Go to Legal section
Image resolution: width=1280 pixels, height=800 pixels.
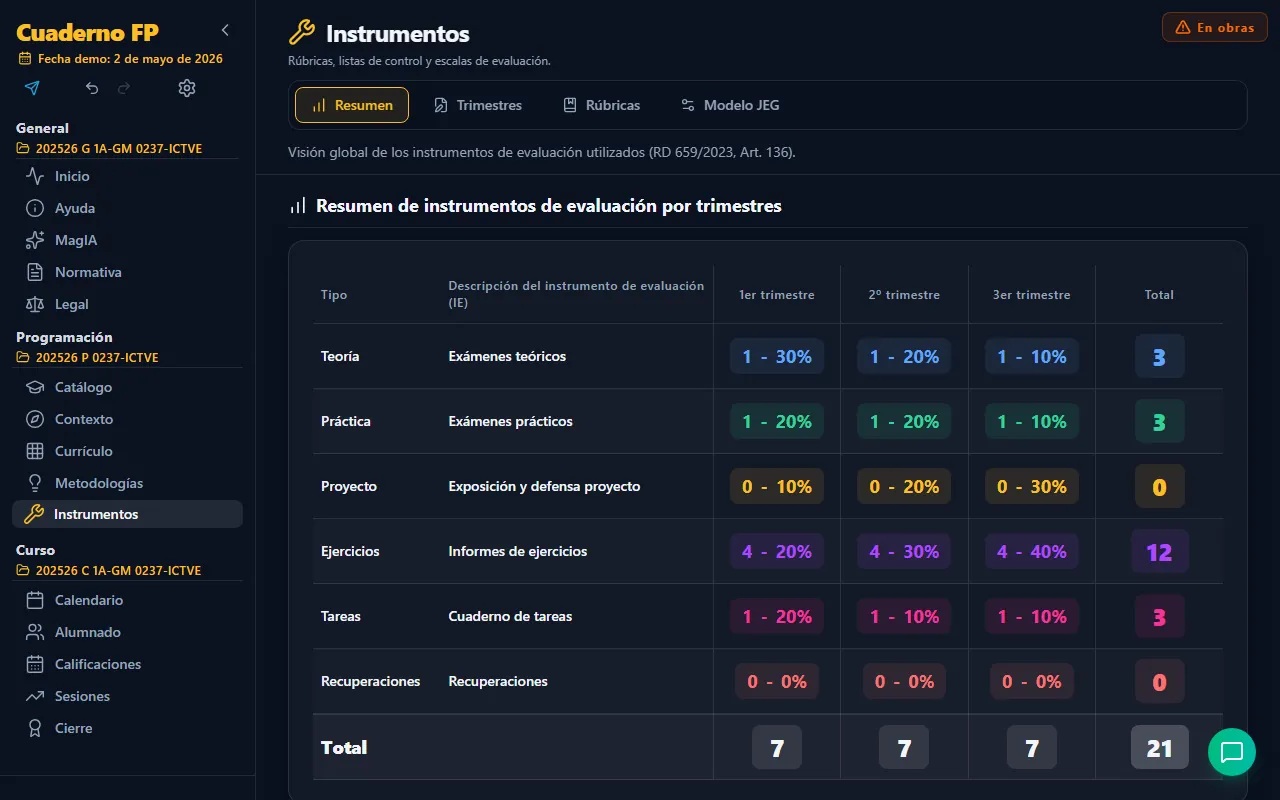pyautogui.click(x=127, y=304)
